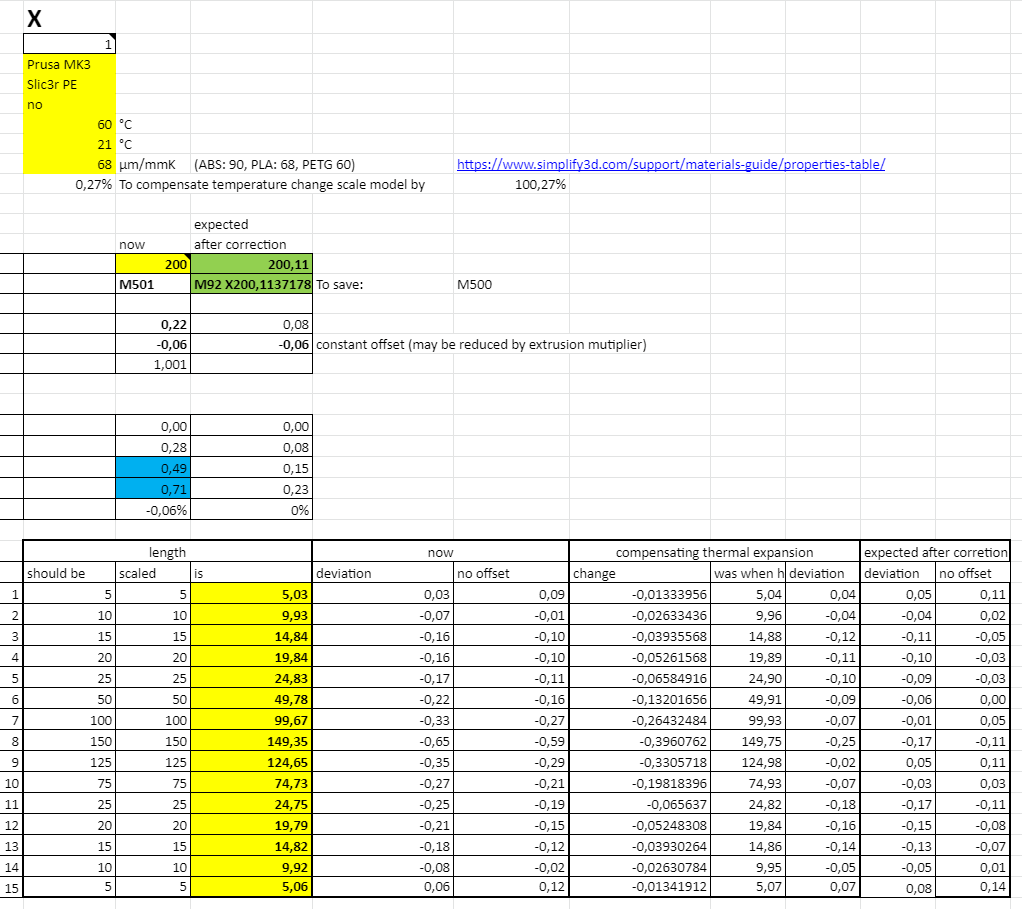Select the yellow measured value 124,65
The image size is (1022, 909).
[252, 762]
